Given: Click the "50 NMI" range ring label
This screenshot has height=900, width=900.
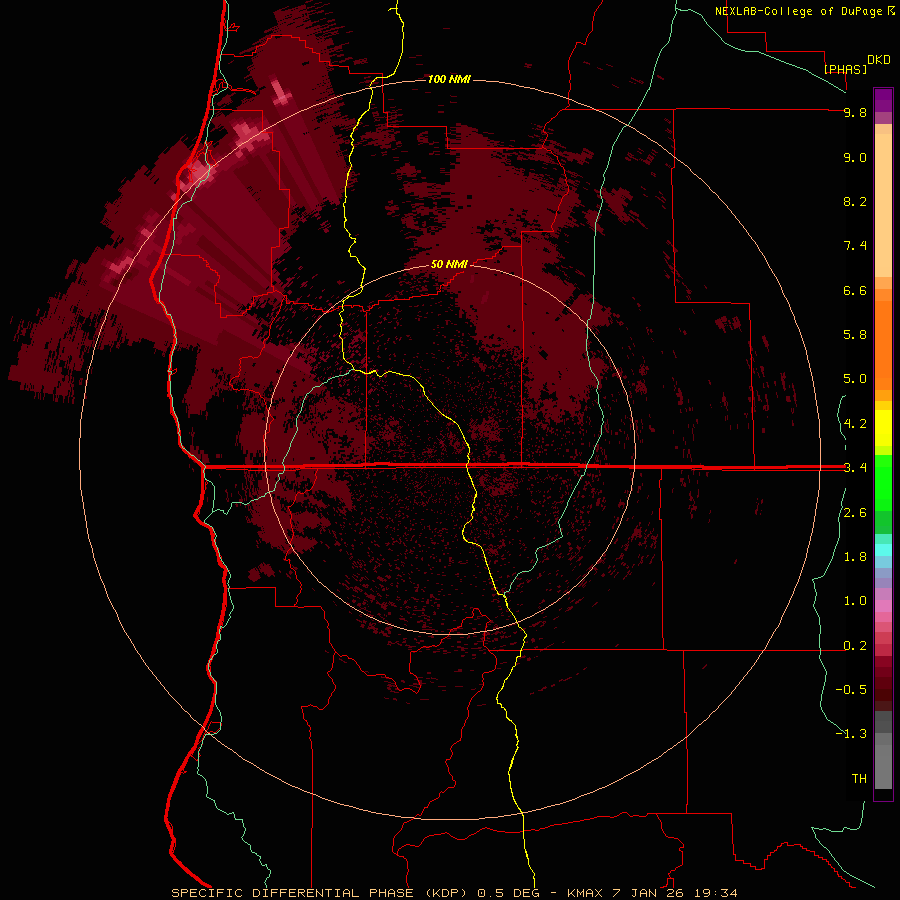Looking at the screenshot, I should [449, 264].
